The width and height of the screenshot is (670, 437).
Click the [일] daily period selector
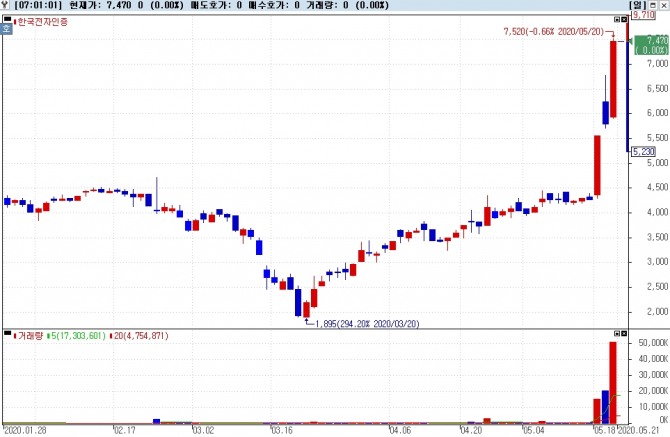point(638,5)
